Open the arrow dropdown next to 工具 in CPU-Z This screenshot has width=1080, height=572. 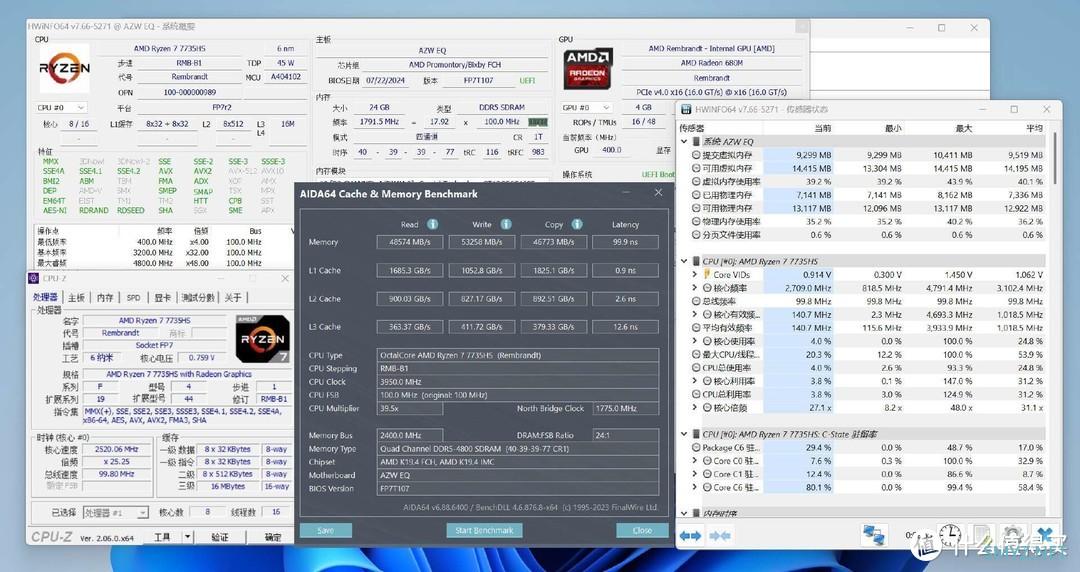(x=187, y=537)
